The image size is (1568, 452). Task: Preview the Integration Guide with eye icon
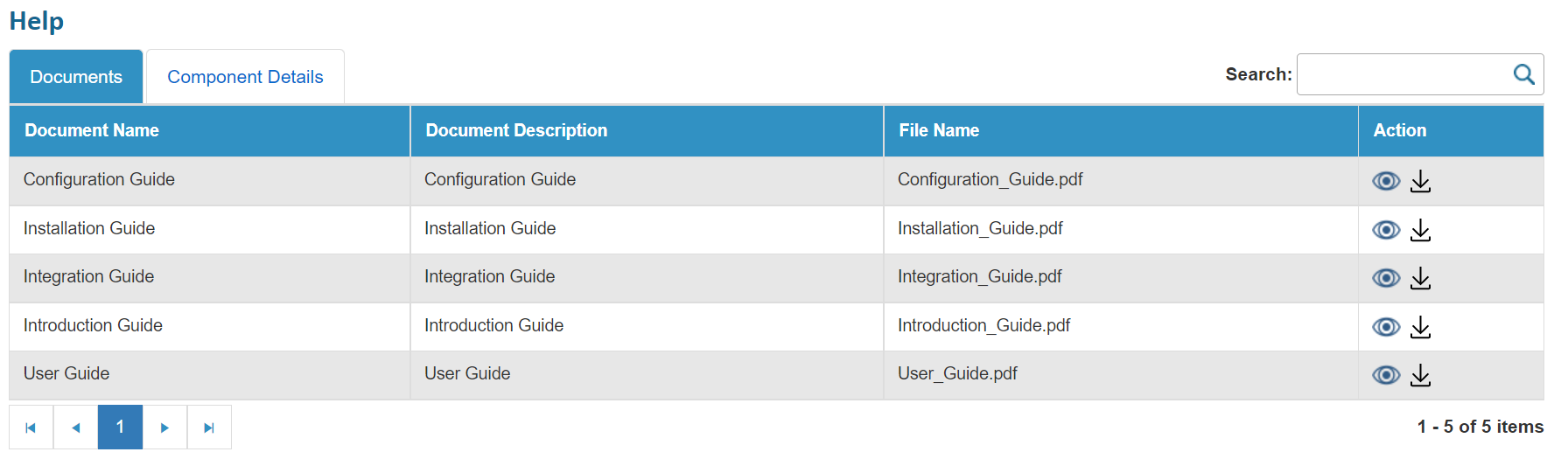click(x=1385, y=278)
